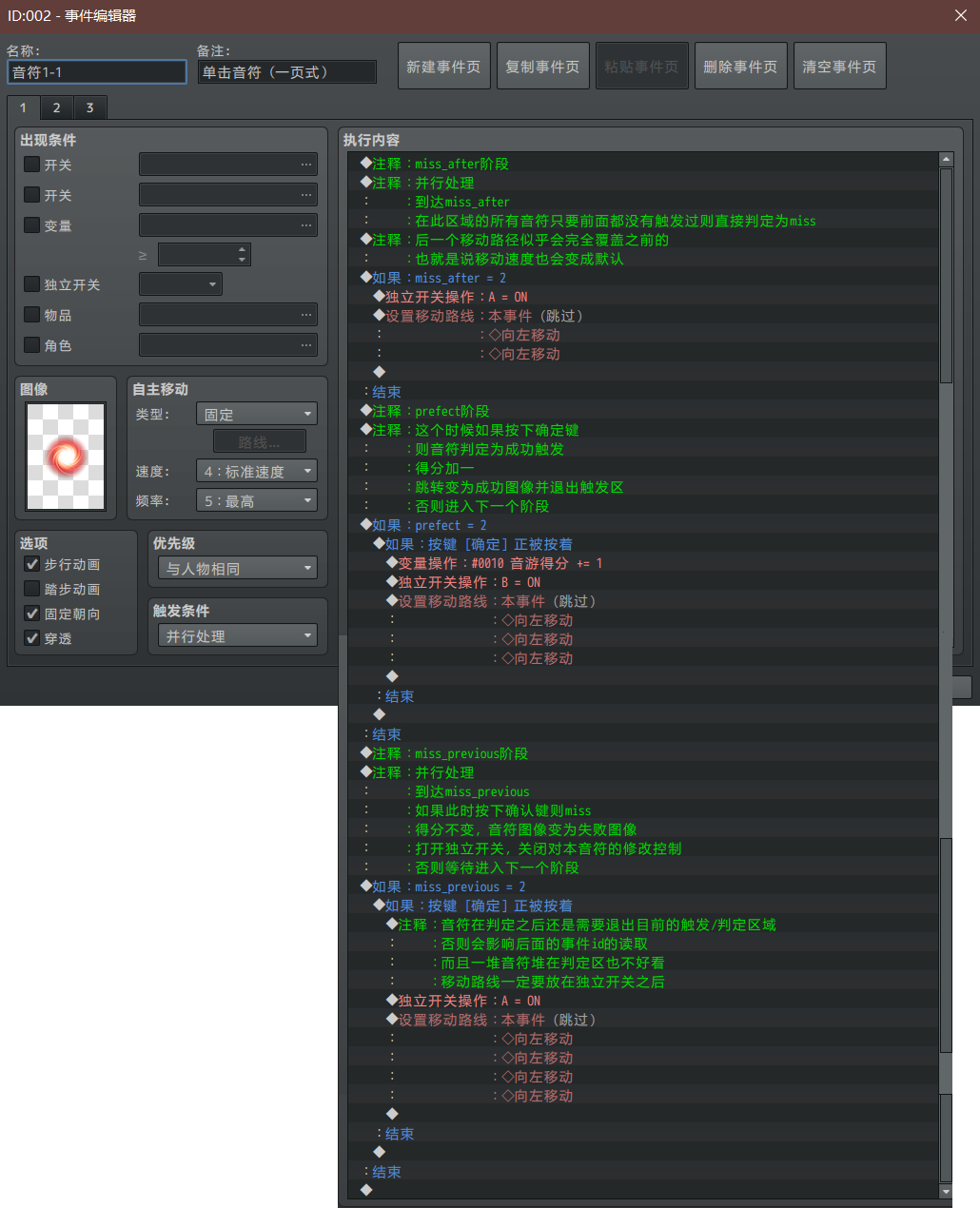Click the 名称 field containing 音符1-1

pyautogui.click(x=97, y=72)
